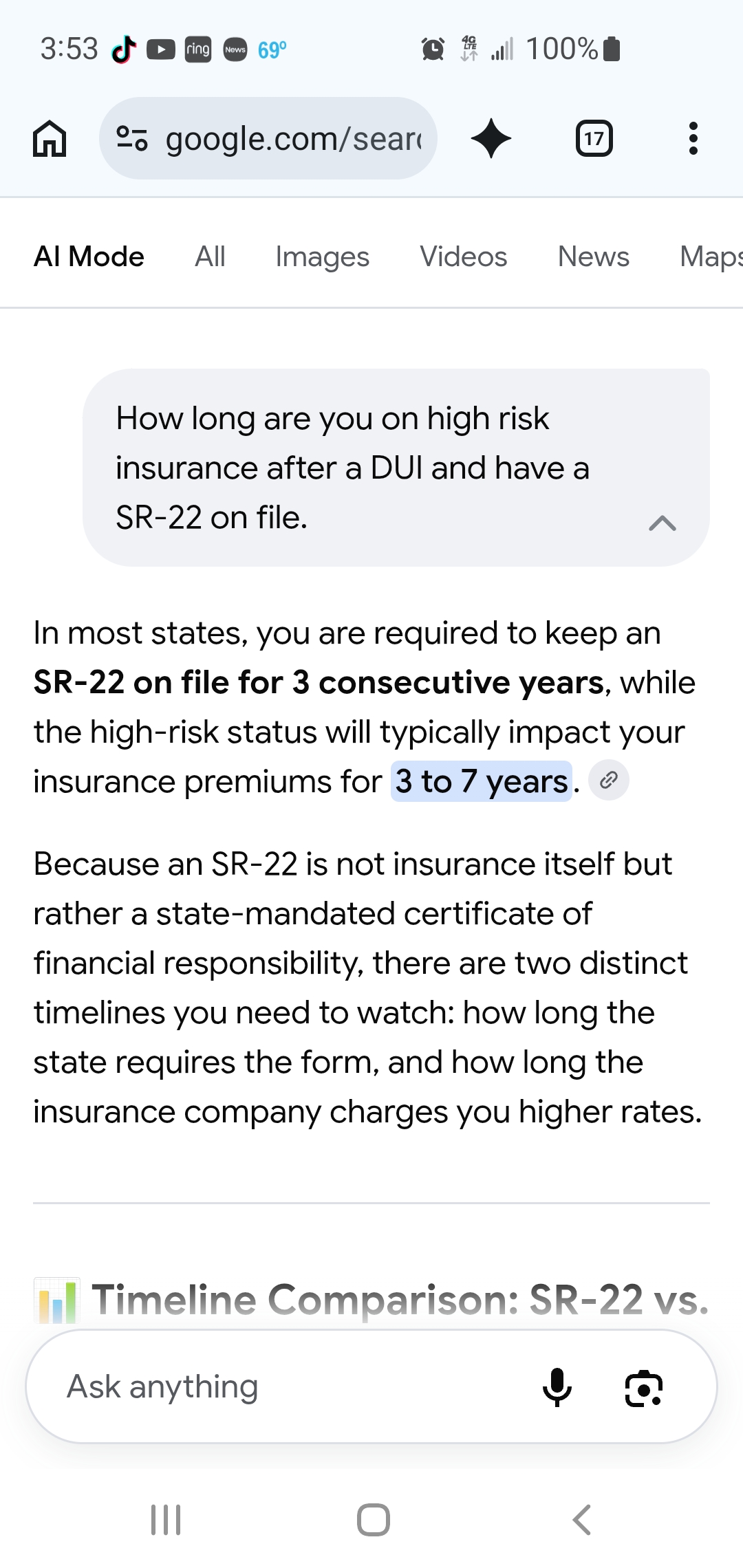The width and height of the screenshot is (743, 1568).
Task: Open Chrome three-dot overflow menu
Action: (x=693, y=138)
